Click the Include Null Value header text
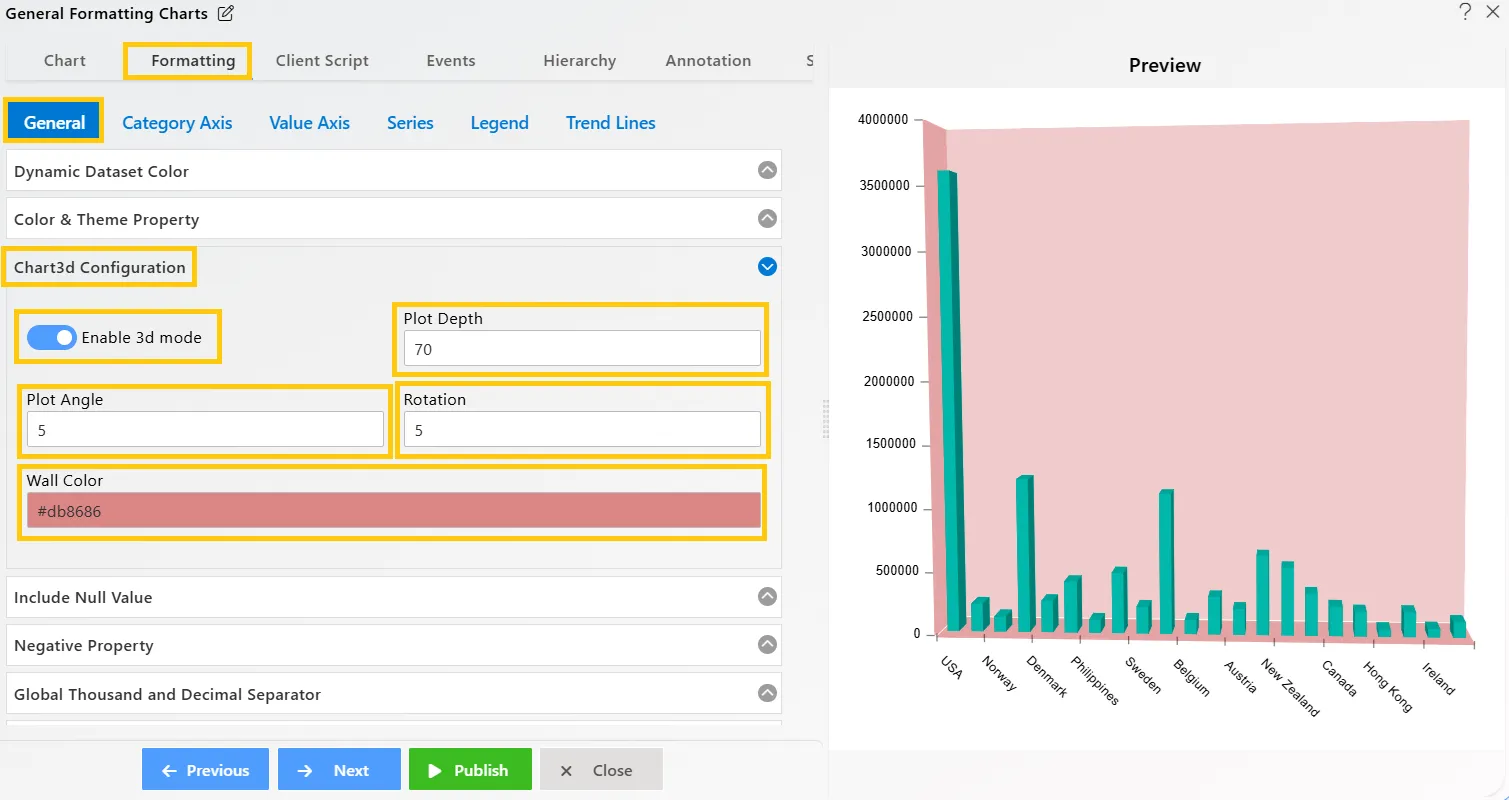The image size is (1509, 800). pyautogui.click(x=83, y=598)
